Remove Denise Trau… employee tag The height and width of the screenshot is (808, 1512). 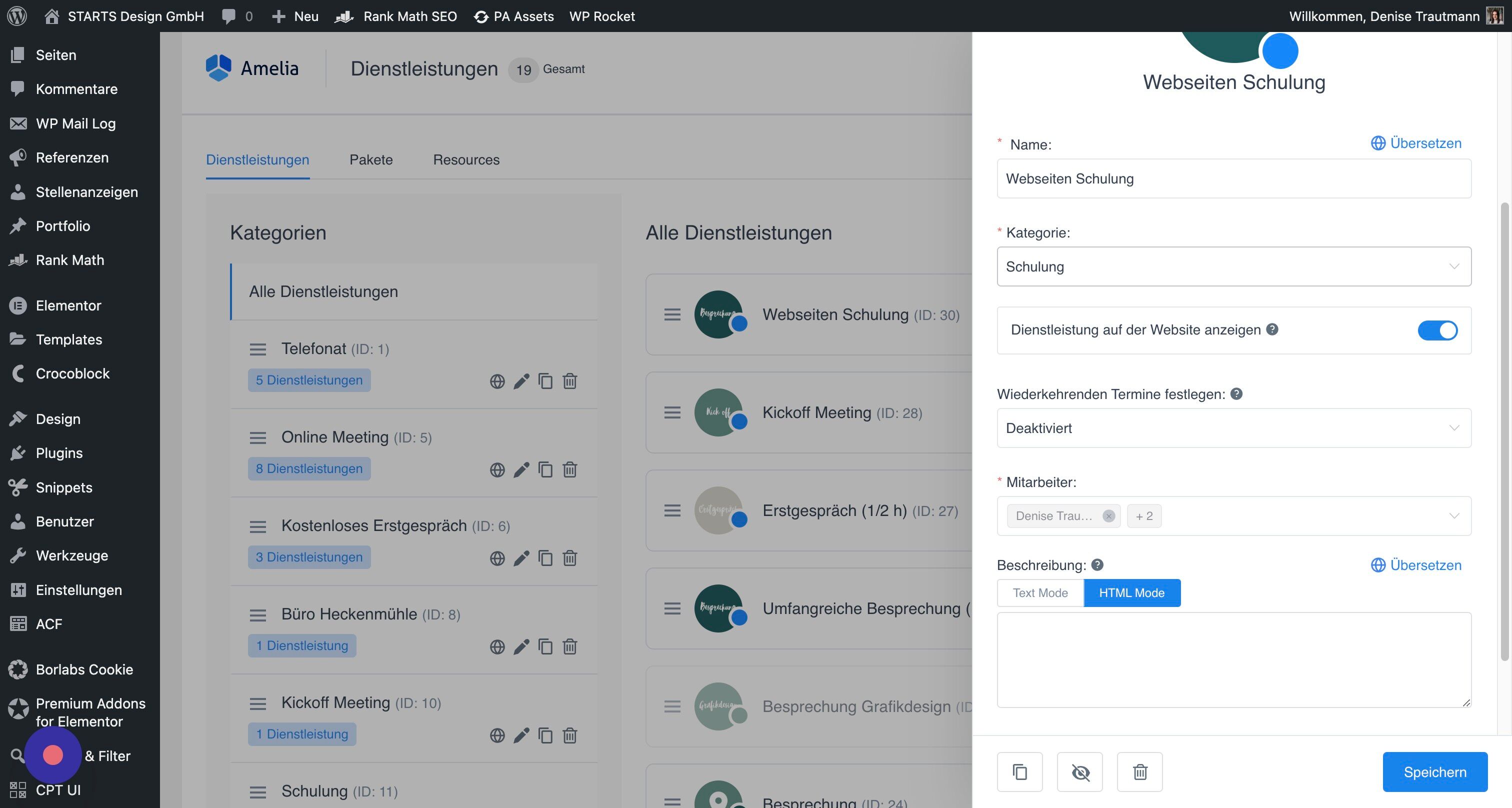[1108, 516]
